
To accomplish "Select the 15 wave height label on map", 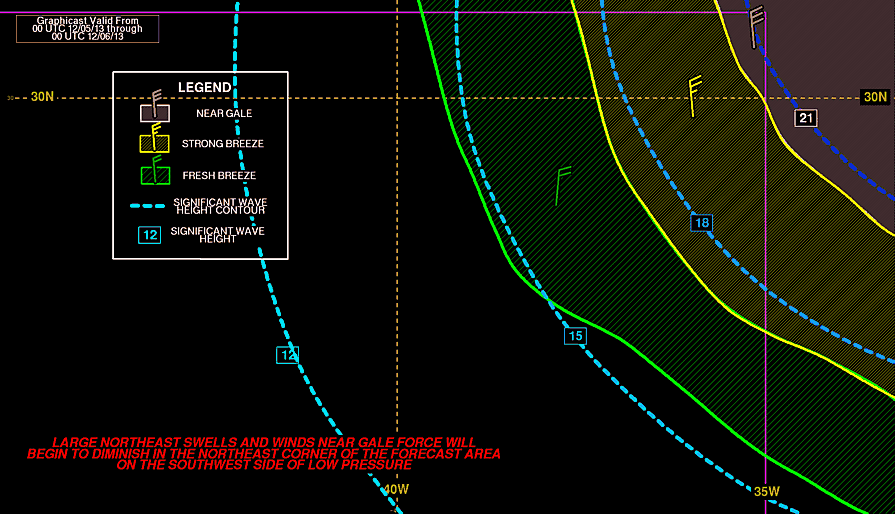I will click(575, 336).
